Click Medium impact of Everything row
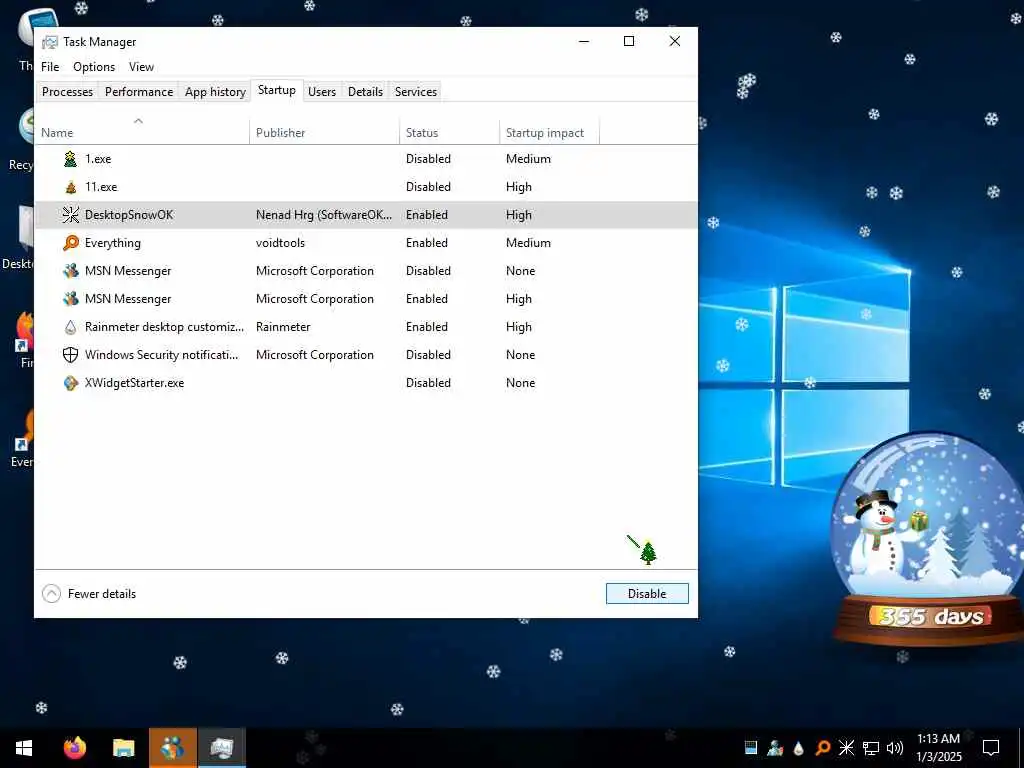Image resolution: width=1024 pixels, height=768 pixels. (x=528, y=243)
